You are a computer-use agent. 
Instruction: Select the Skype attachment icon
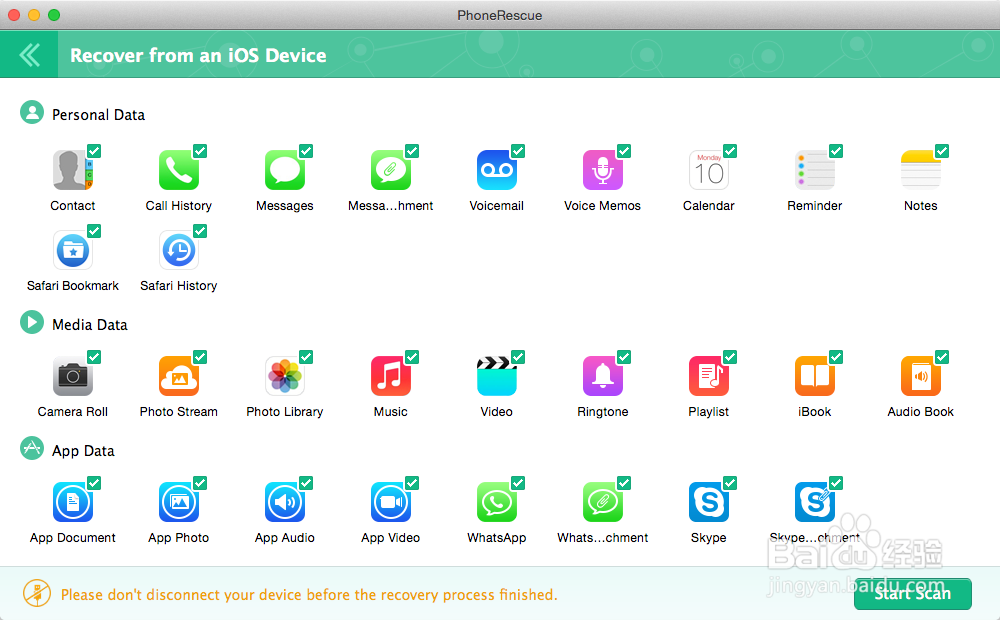pyautogui.click(x=814, y=502)
